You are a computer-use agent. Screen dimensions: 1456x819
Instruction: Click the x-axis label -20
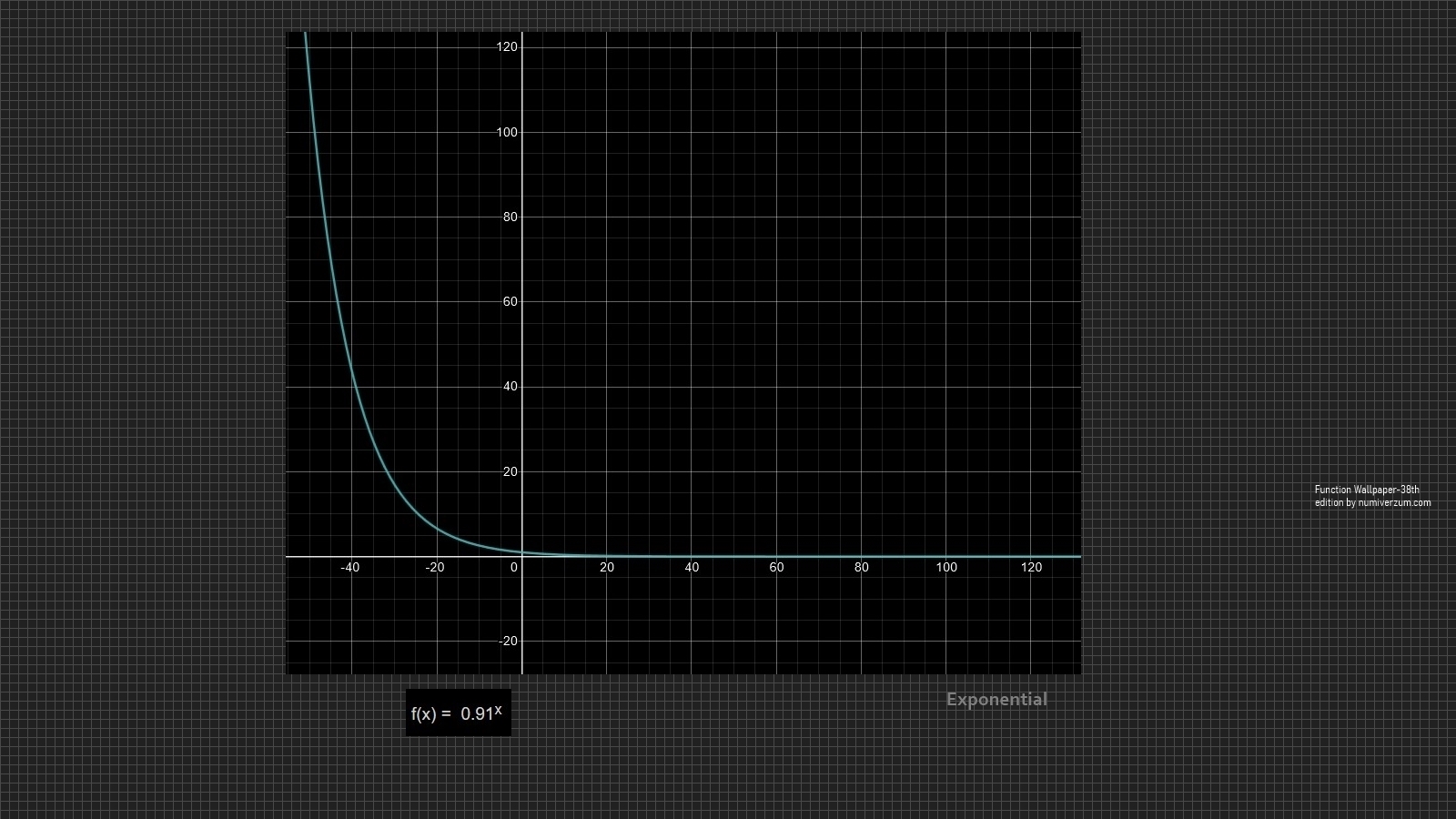(435, 567)
